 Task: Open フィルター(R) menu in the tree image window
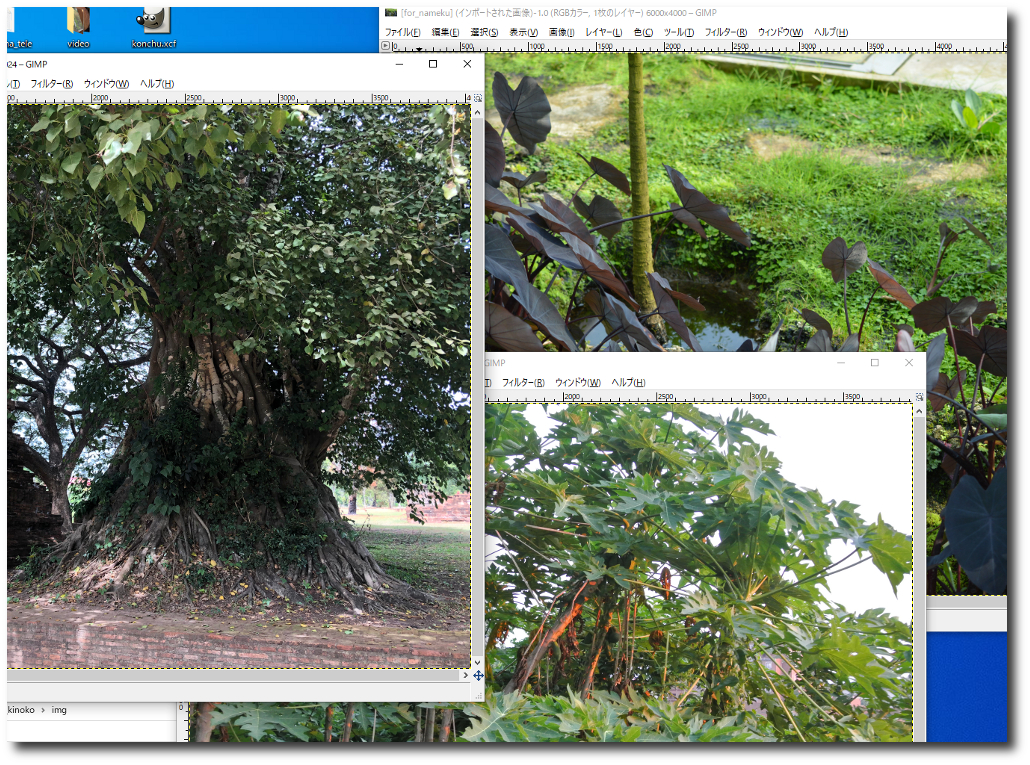51,83
